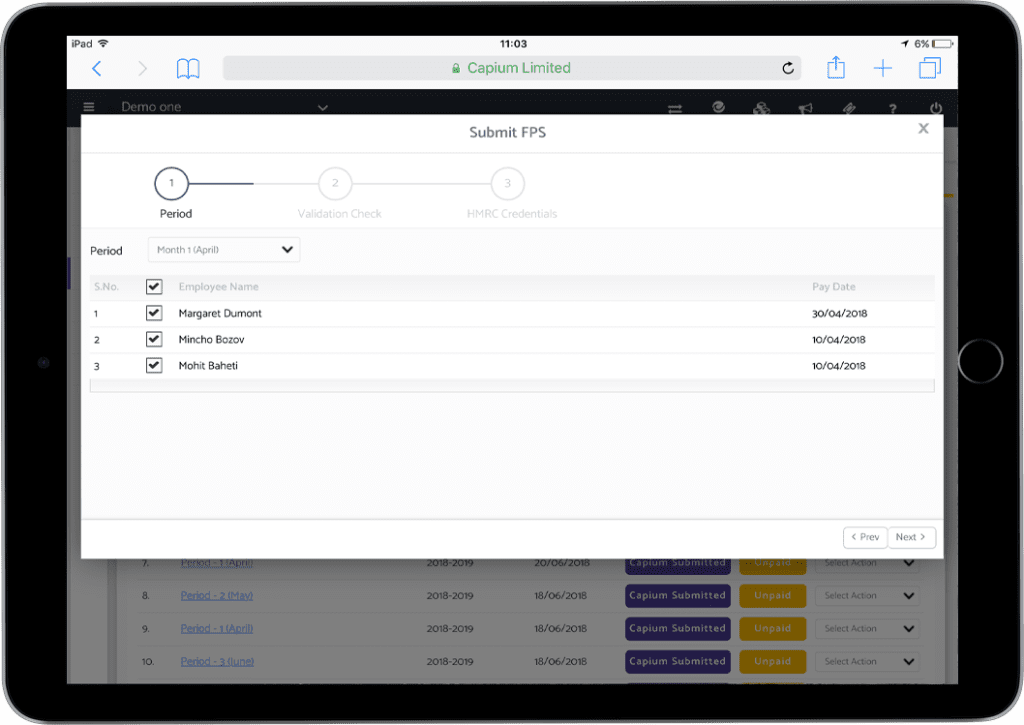
Task: Uncheck the select-all checkbox in the header row
Action: coord(153,286)
